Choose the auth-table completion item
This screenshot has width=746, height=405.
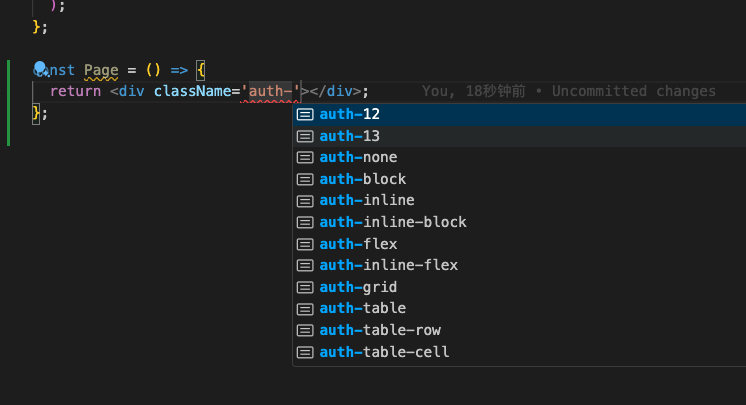363,308
